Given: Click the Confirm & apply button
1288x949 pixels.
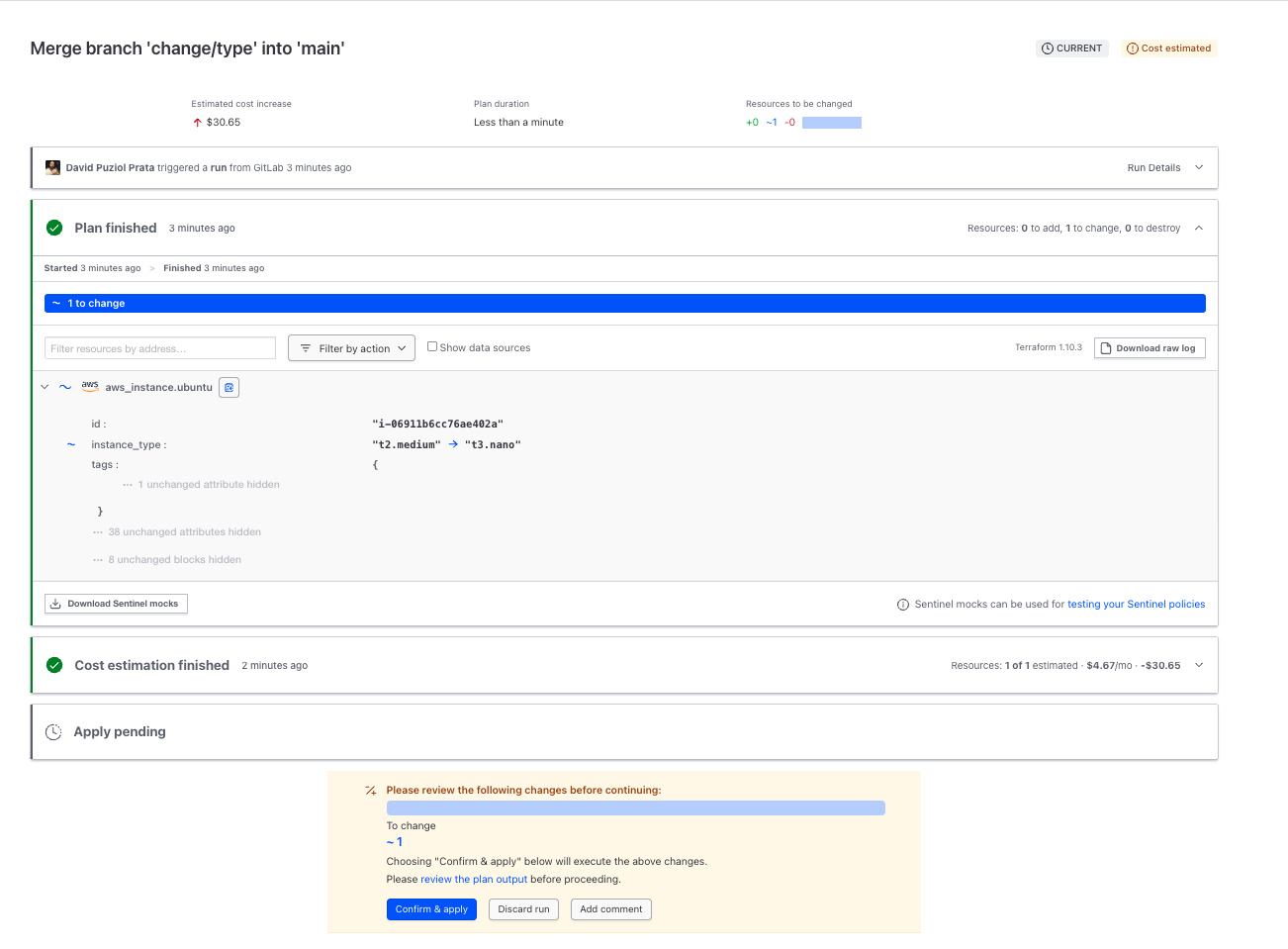Looking at the screenshot, I should pyautogui.click(x=431, y=909).
